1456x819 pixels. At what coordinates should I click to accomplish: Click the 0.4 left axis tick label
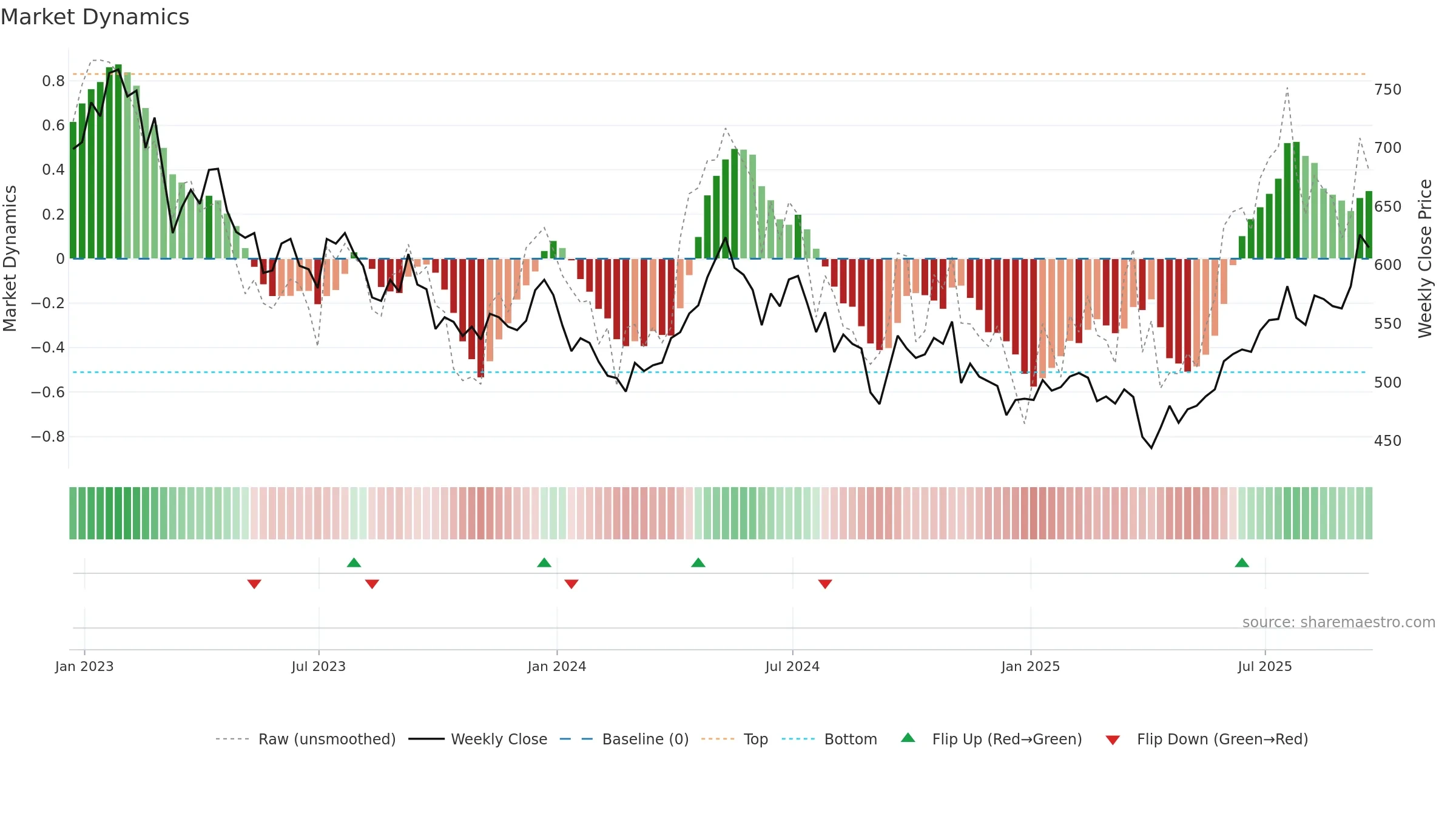tap(53, 170)
